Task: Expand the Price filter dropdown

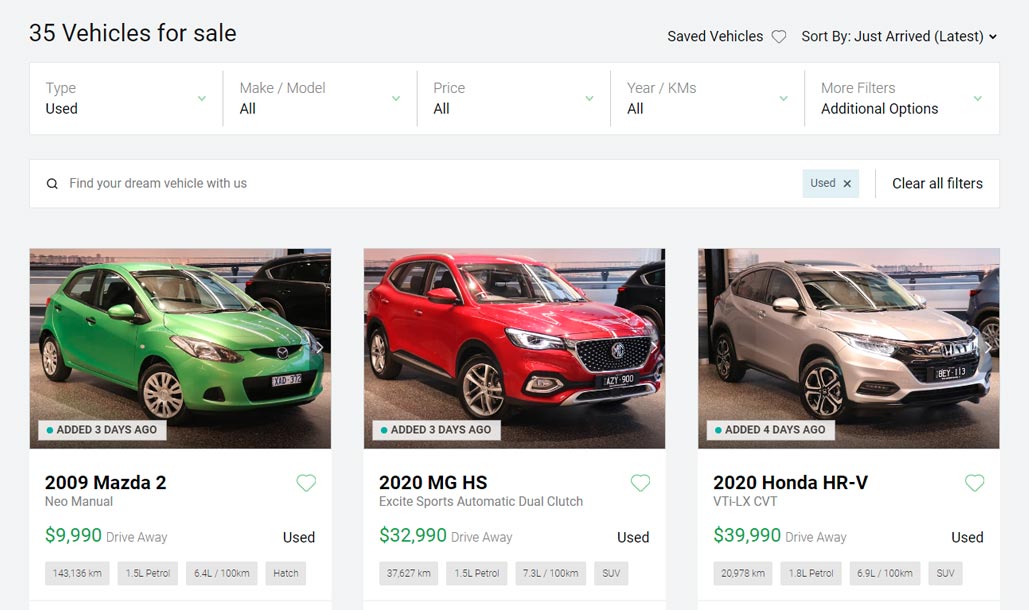Action: tap(513, 98)
